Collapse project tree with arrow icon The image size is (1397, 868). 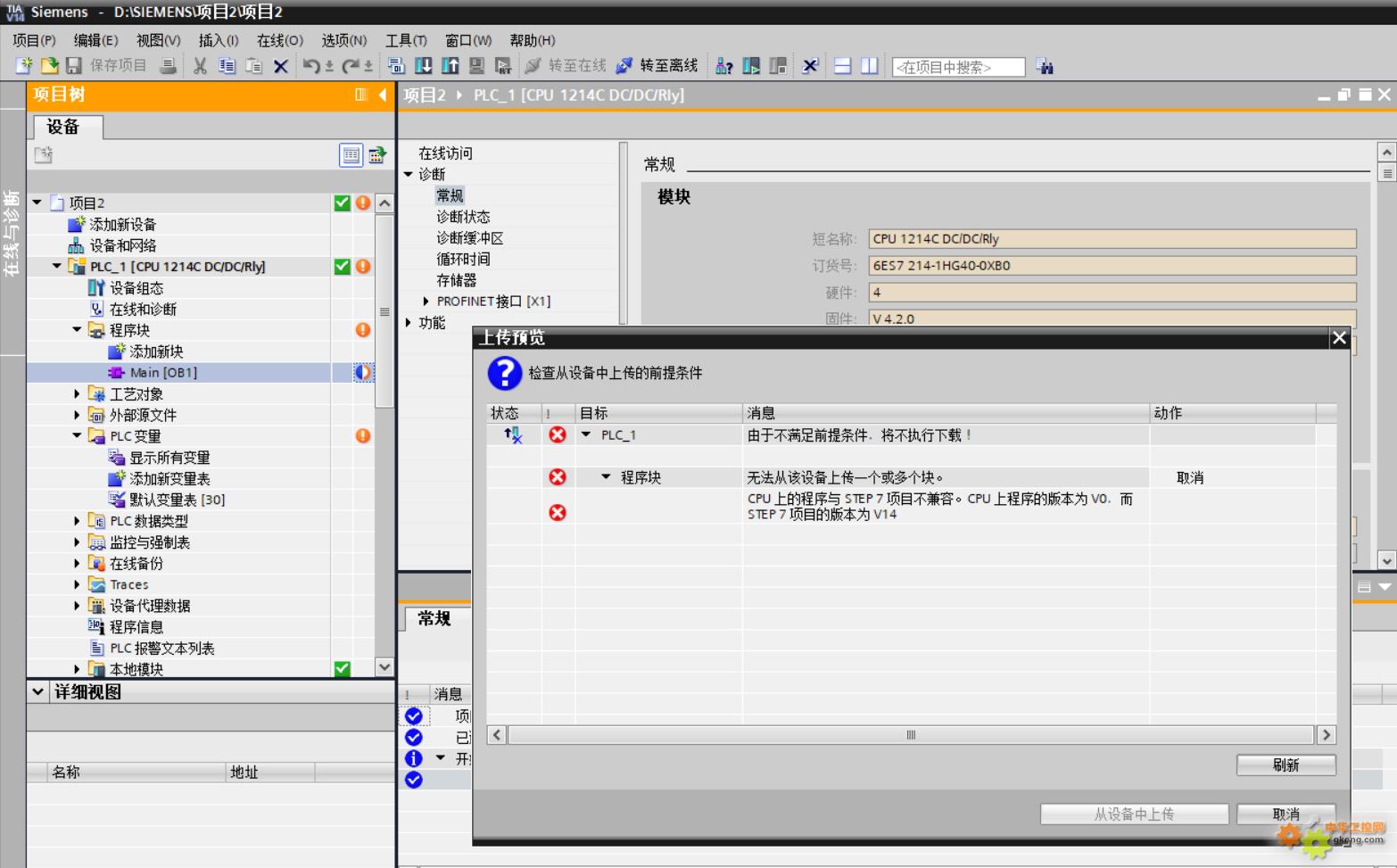tap(383, 95)
